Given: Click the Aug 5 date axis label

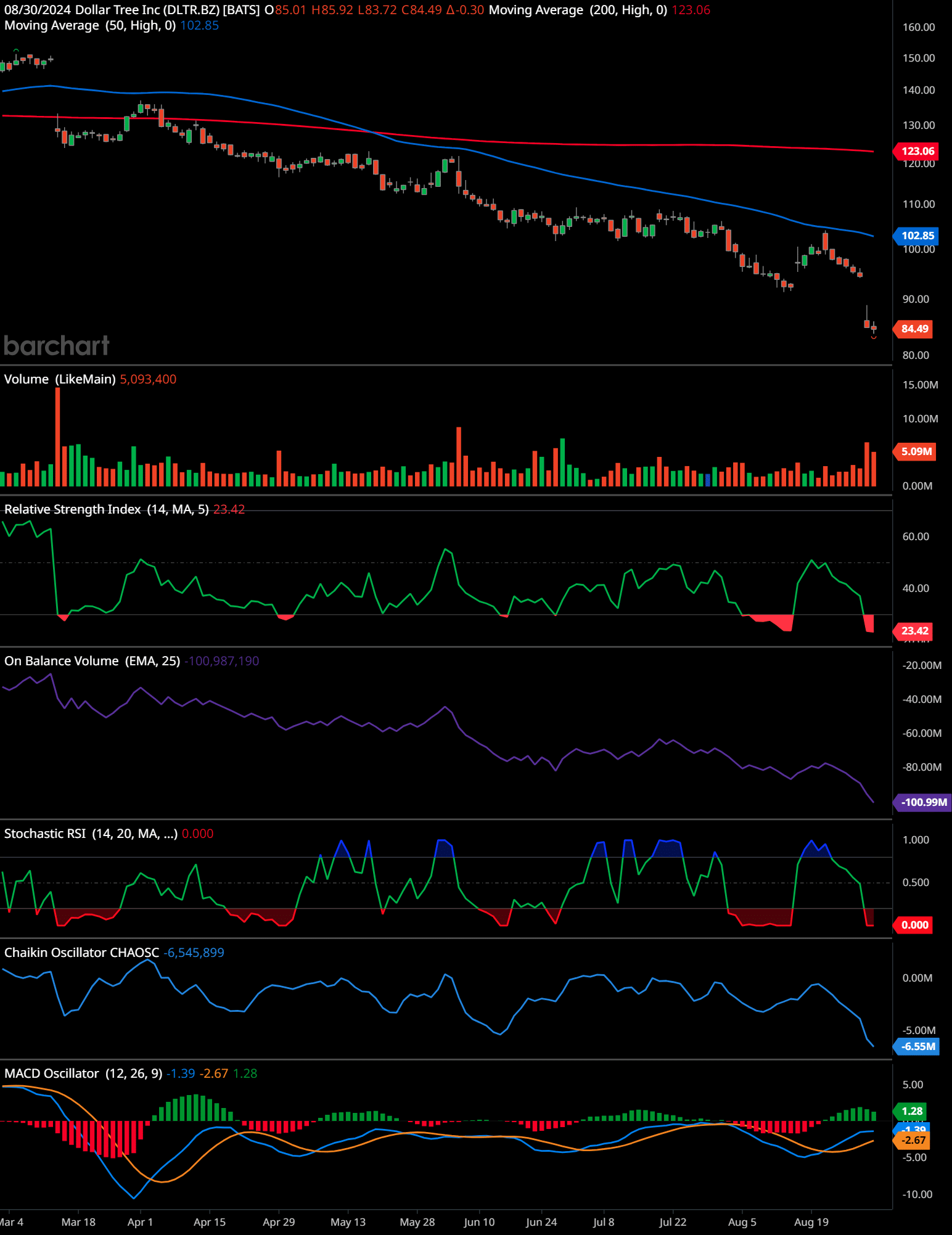Looking at the screenshot, I should [x=742, y=1222].
